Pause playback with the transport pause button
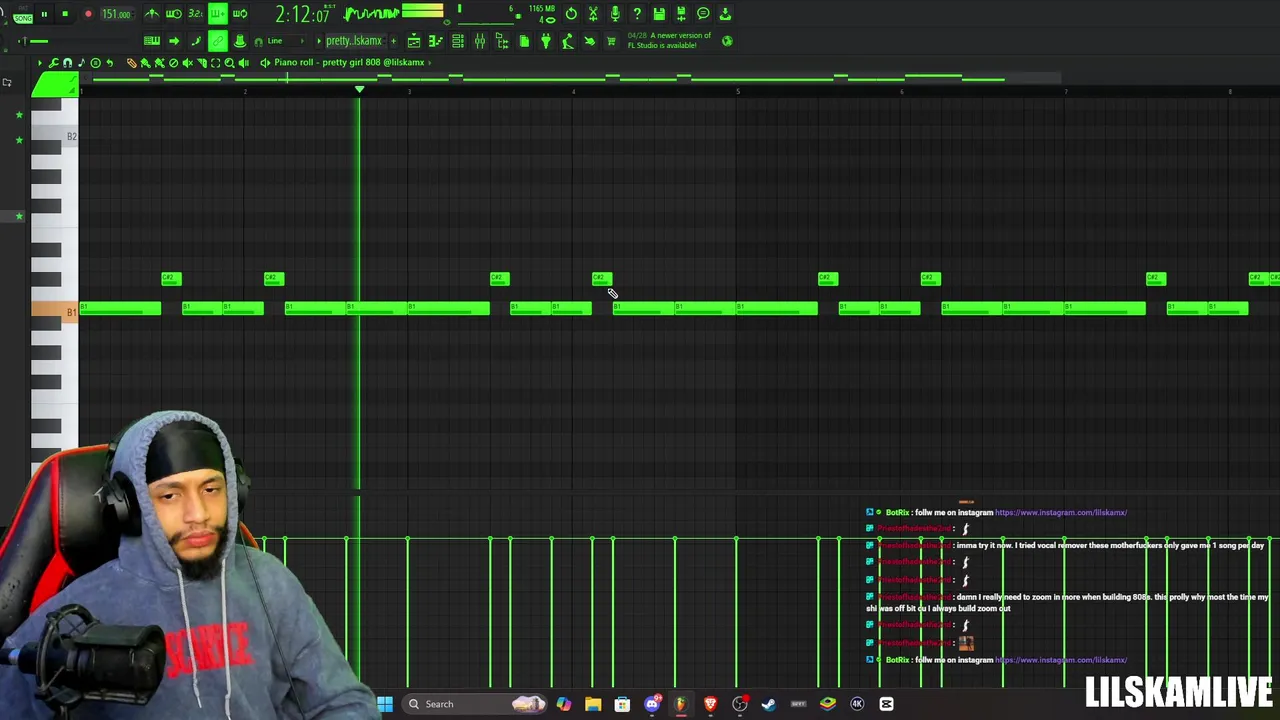 (44, 14)
